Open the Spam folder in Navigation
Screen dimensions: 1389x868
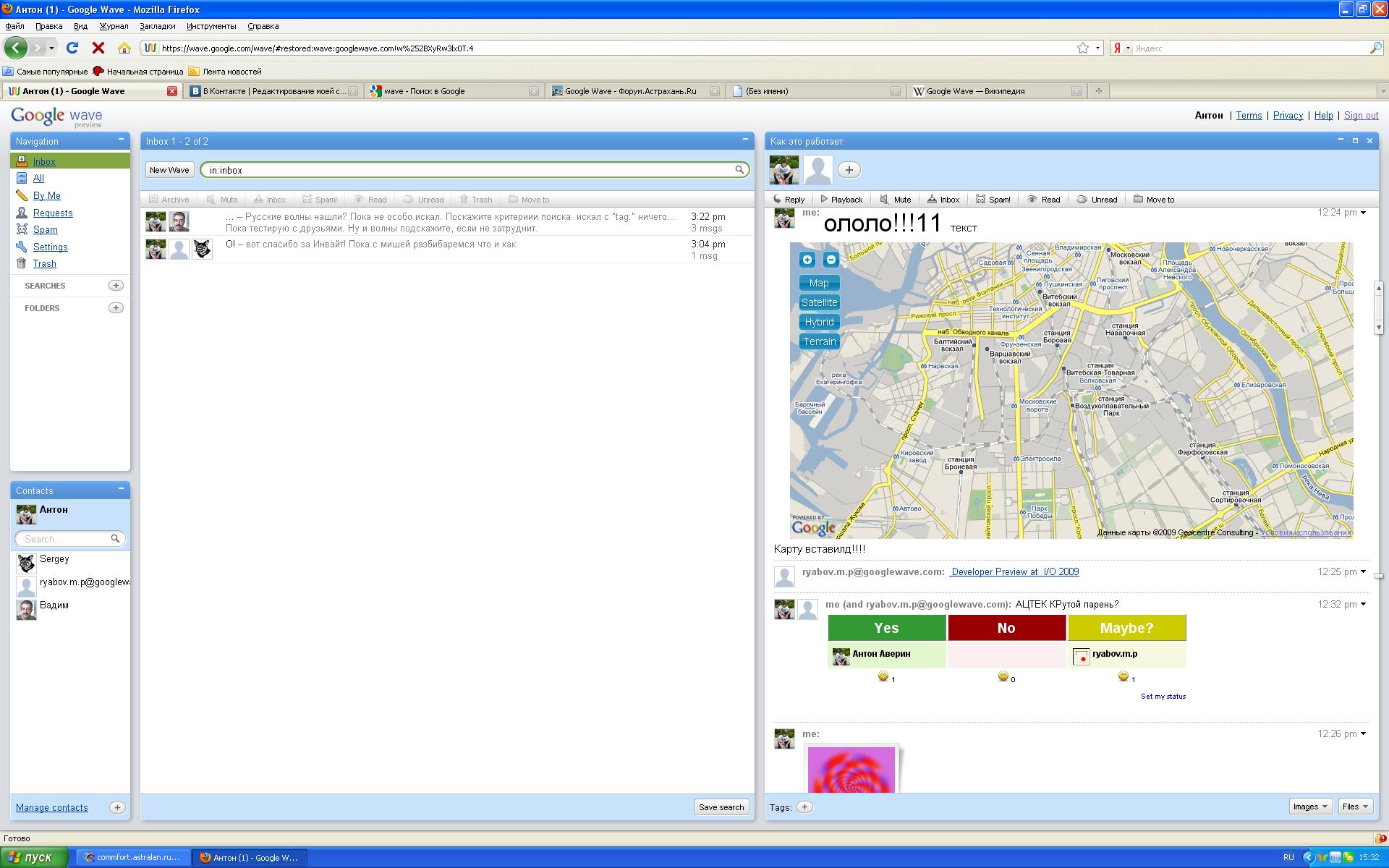(x=46, y=229)
